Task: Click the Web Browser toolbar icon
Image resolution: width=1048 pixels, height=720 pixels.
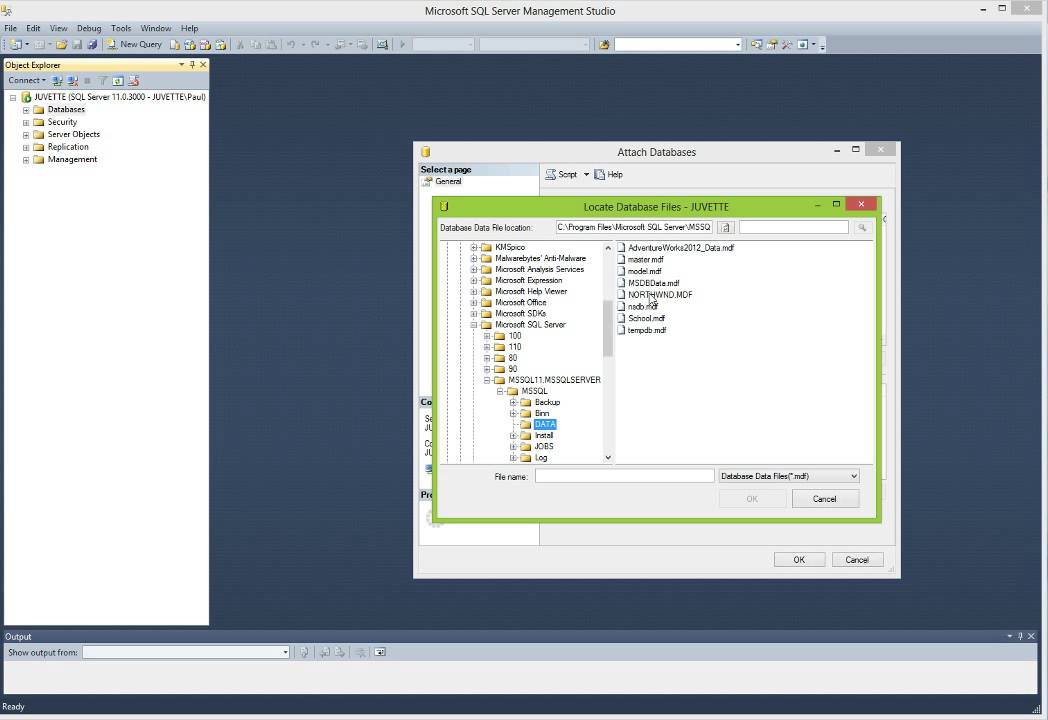Action: [803, 44]
